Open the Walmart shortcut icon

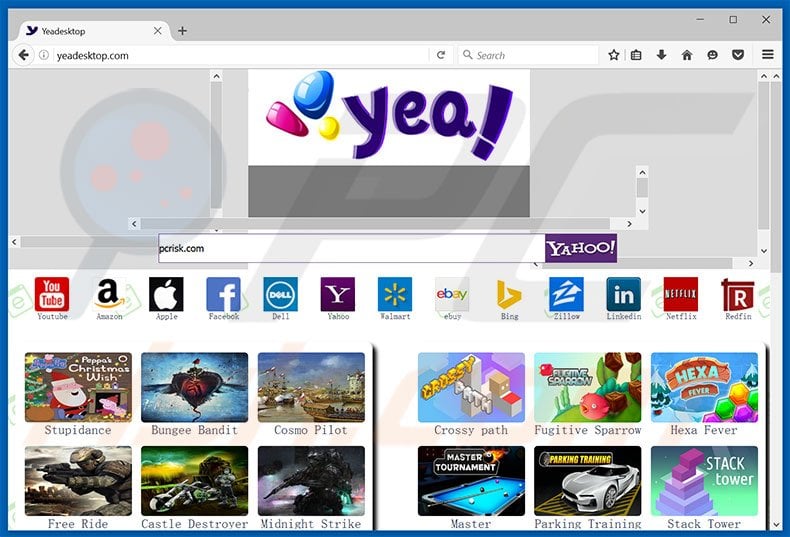(x=395, y=294)
